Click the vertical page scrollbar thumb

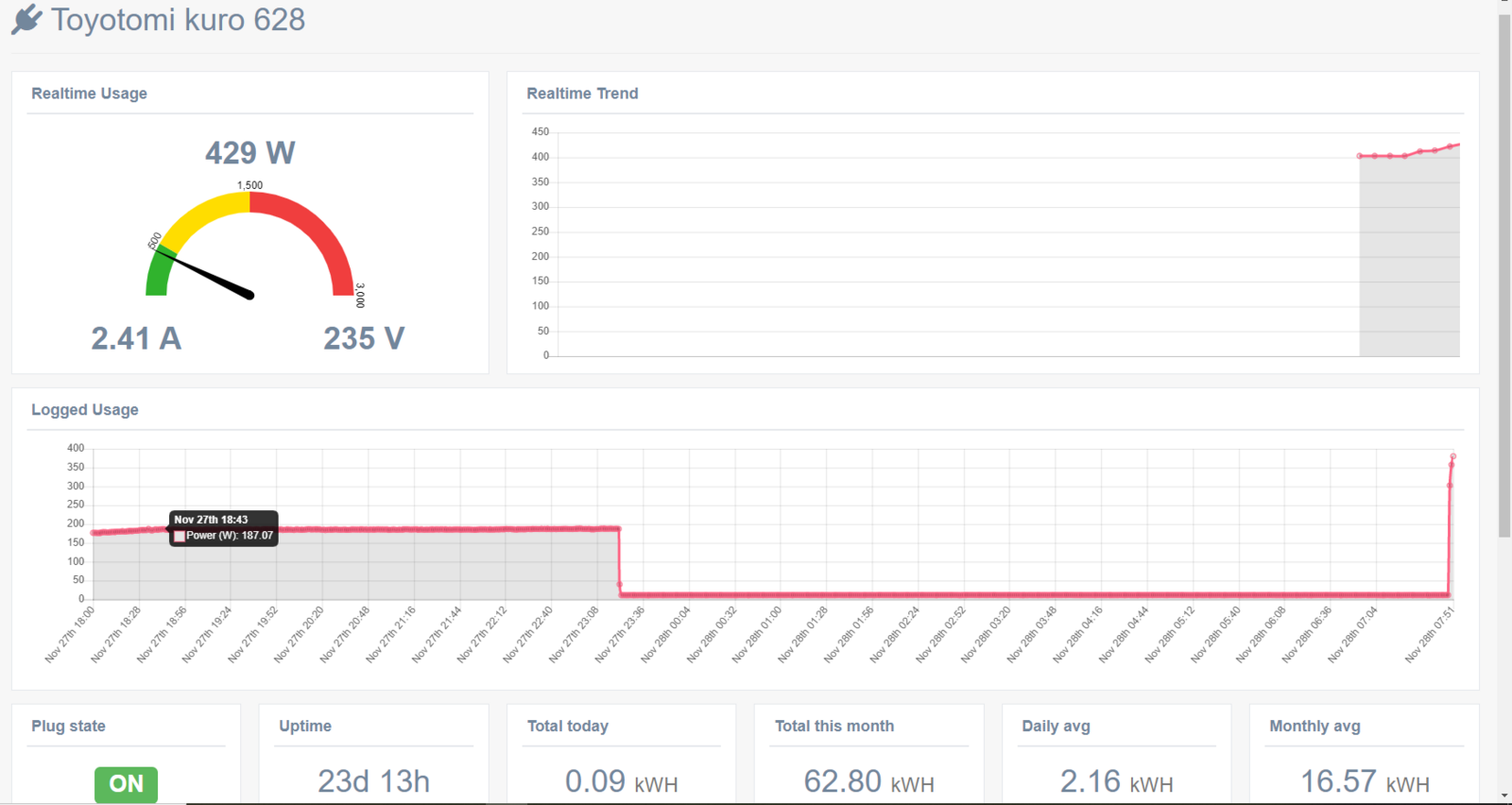[1504, 276]
